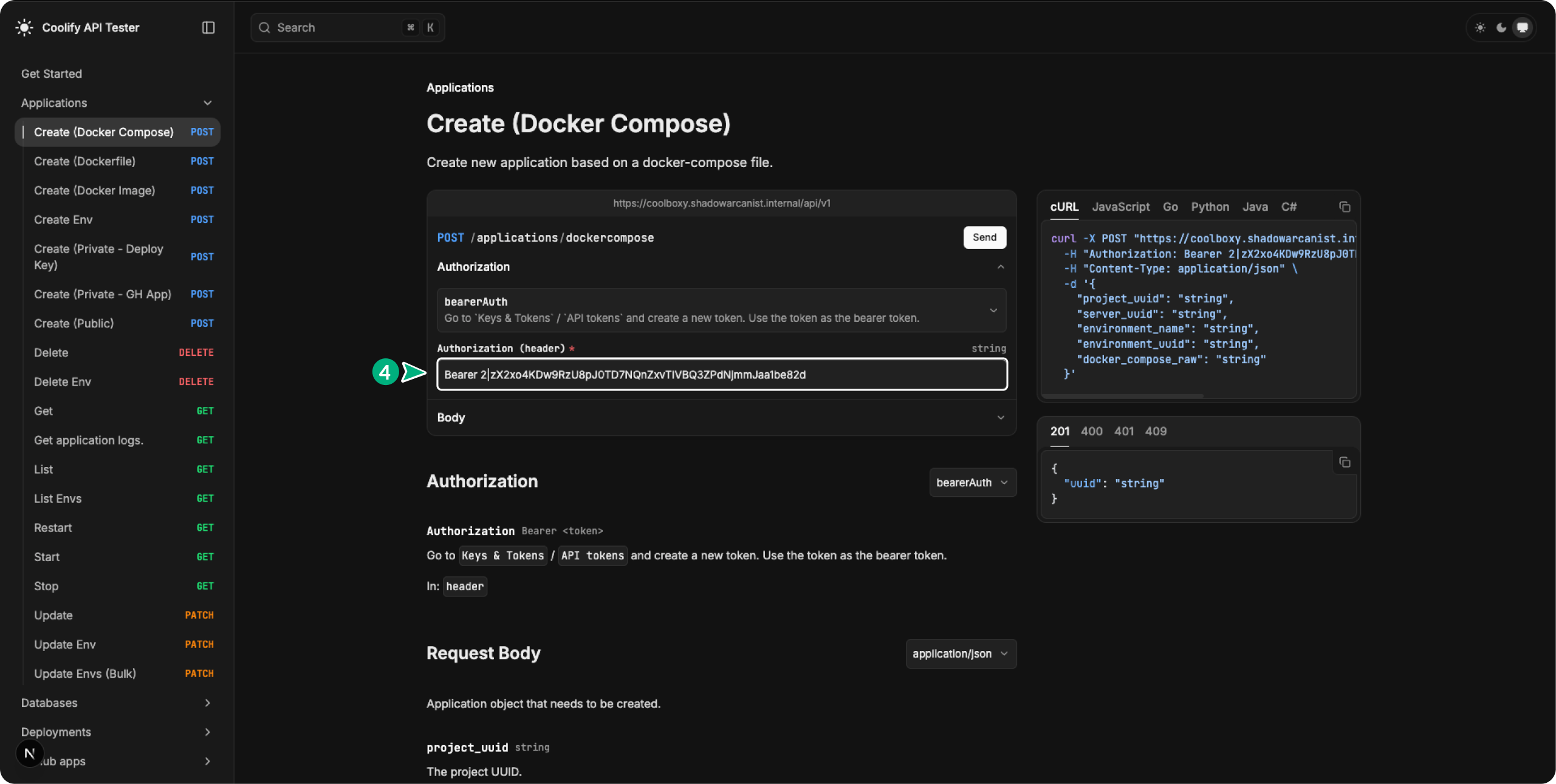Click the Coolify sun logo icon

24,27
